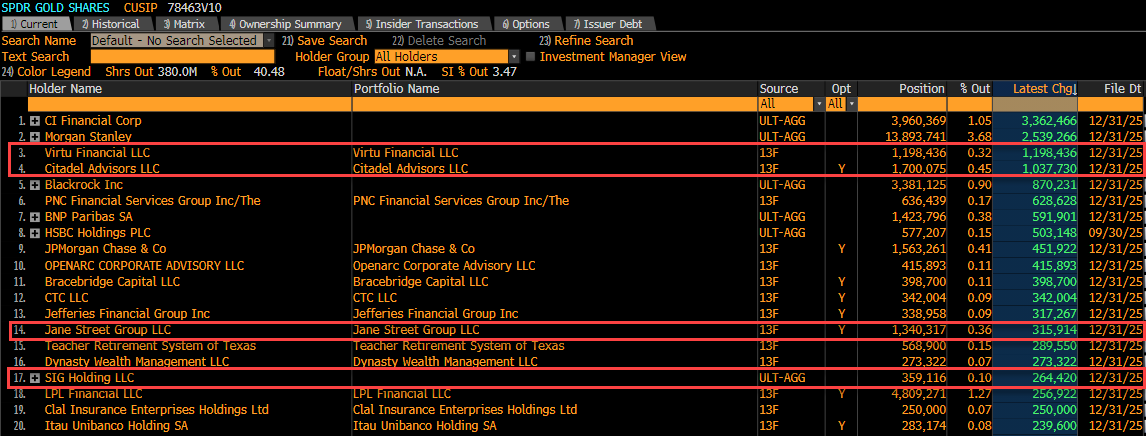
Task: Select OPENARC CORPORATE ADVISORY LLC holder name
Action: coord(144,265)
